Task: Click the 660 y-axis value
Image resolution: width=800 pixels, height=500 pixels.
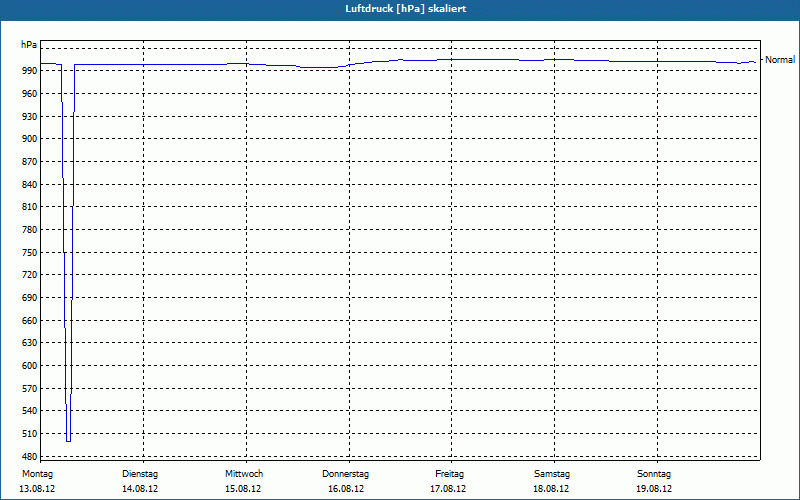Action: (x=29, y=320)
